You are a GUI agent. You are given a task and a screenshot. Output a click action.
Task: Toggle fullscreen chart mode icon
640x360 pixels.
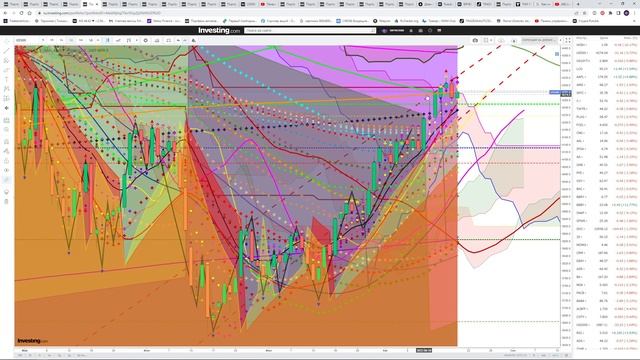(568, 40)
